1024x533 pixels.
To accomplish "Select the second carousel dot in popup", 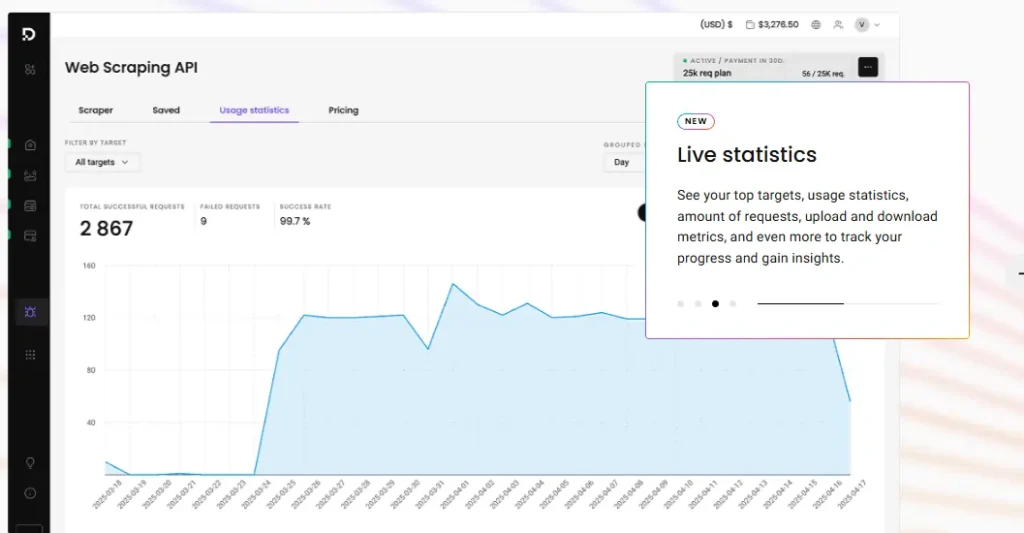I will click(x=698, y=303).
